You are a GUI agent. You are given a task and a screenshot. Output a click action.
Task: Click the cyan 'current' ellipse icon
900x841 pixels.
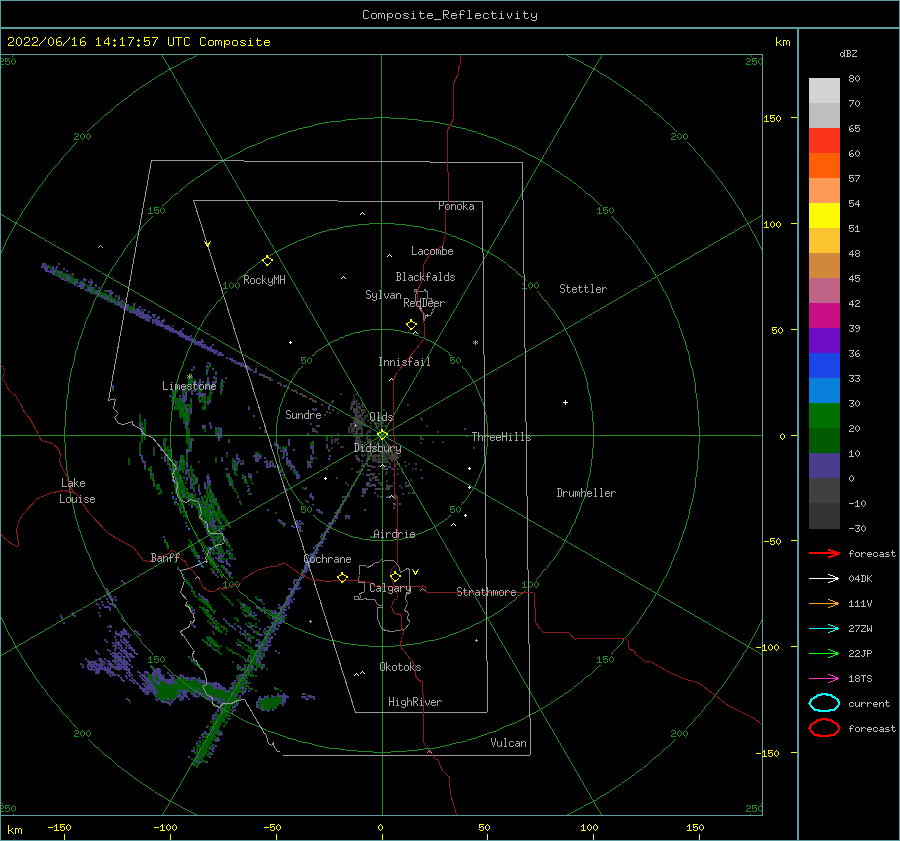[x=824, y=703]
